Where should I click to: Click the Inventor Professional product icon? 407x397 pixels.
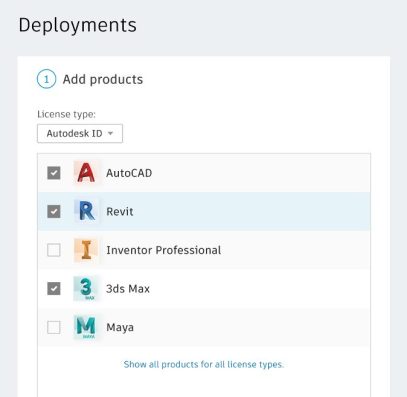pyautogui.click(x=86, y=250)
